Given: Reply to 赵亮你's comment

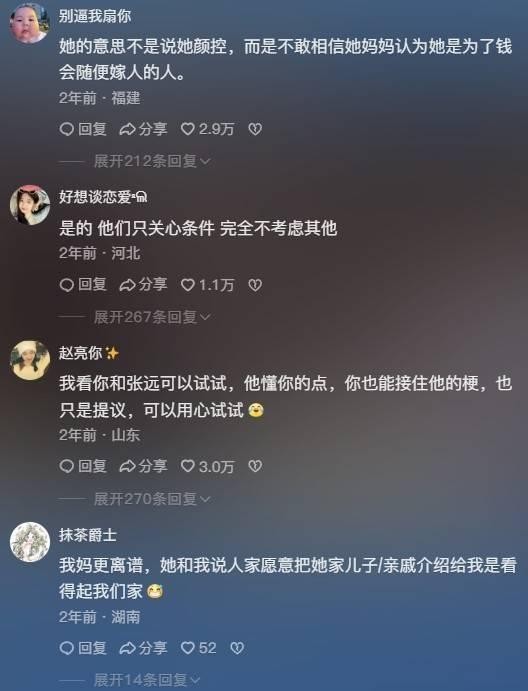Looking at the screenshot, I should tap(83, 466).
